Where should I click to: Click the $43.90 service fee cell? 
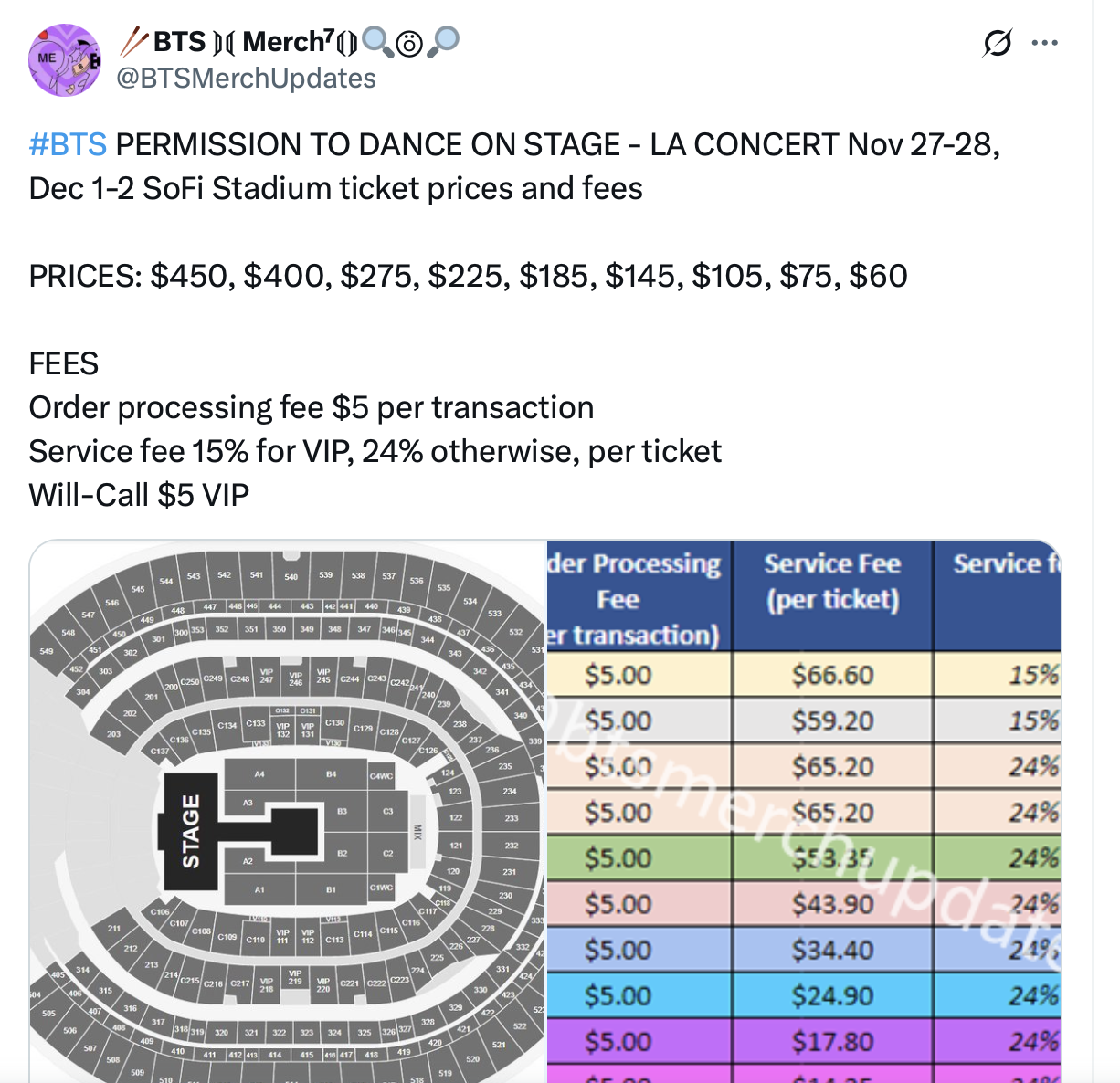[832, 904]
